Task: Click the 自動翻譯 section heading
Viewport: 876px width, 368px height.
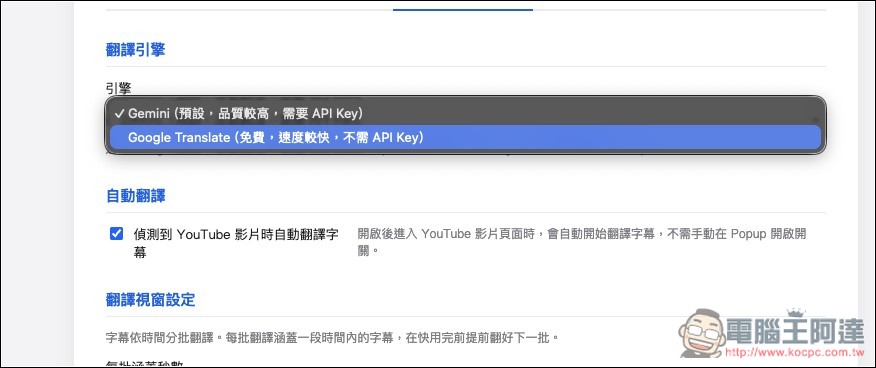Action: (135, 196)
